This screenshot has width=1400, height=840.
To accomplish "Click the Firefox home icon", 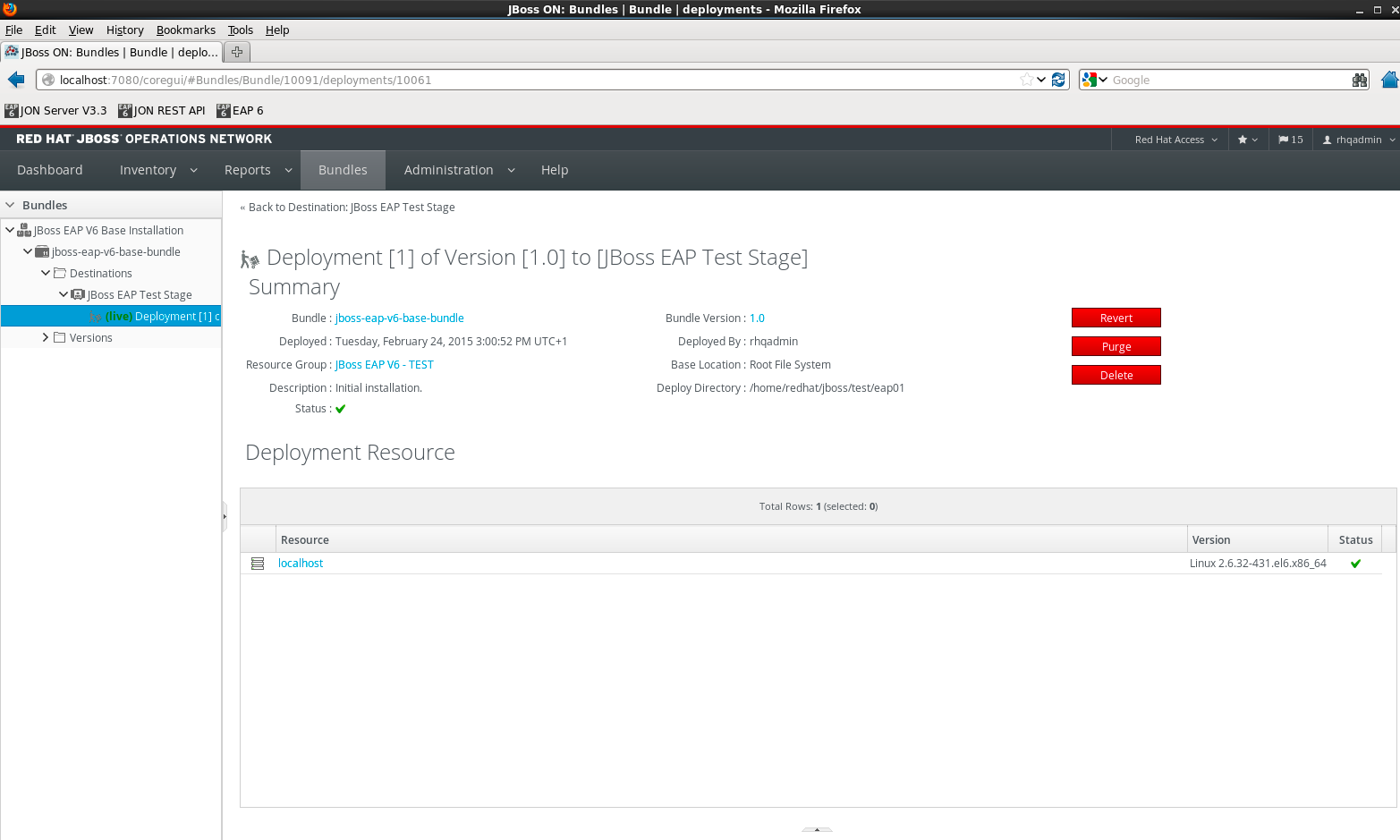I will [x=1389, y=80].
